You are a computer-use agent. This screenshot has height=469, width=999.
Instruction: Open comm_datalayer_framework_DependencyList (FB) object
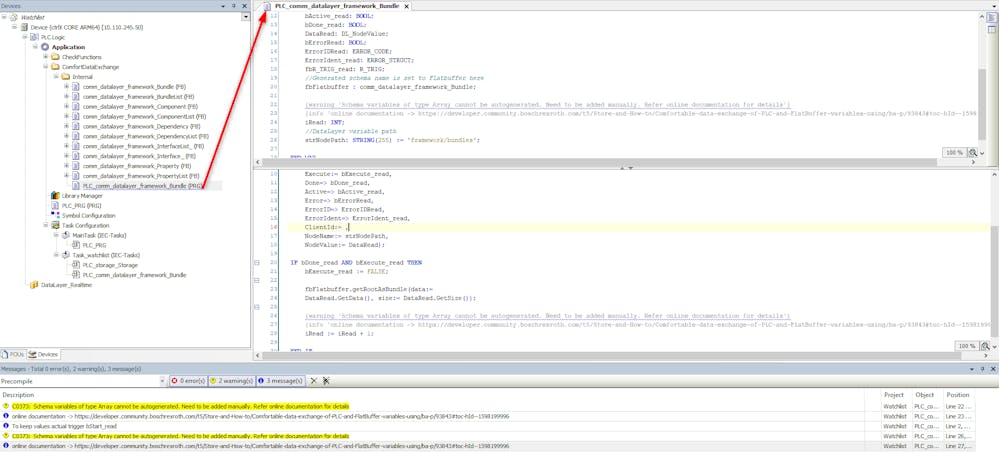click(146, 136)
